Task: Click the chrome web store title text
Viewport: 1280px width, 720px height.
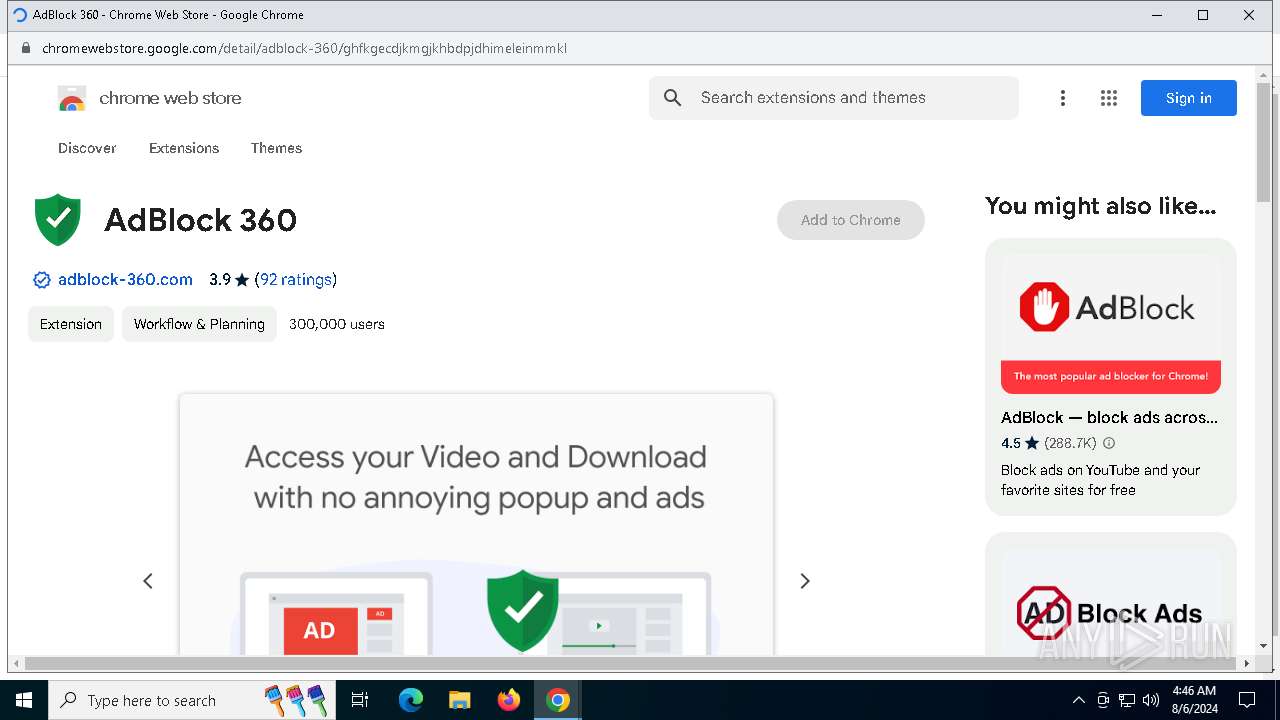Action: pos(170,98)
